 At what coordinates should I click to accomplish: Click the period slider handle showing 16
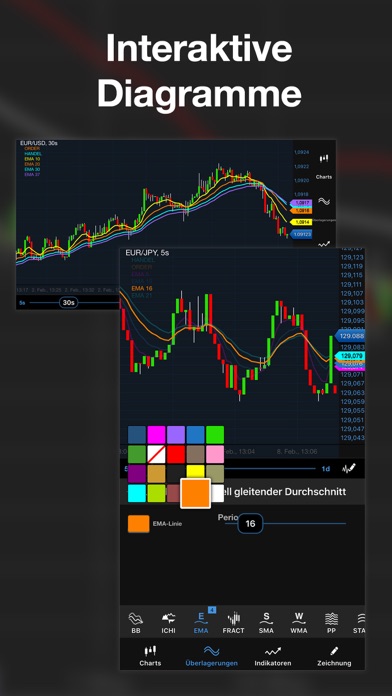(x=250, y=524)
